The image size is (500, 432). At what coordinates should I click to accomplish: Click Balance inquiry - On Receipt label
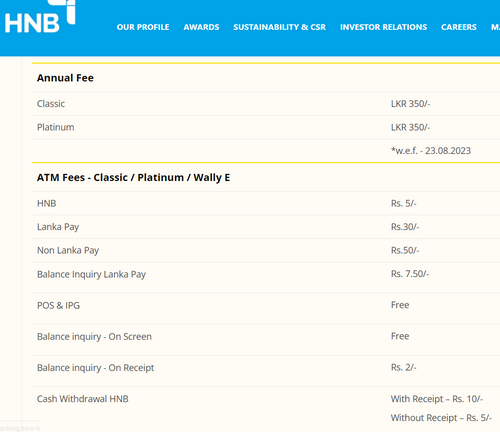click(x=95, y=368)
